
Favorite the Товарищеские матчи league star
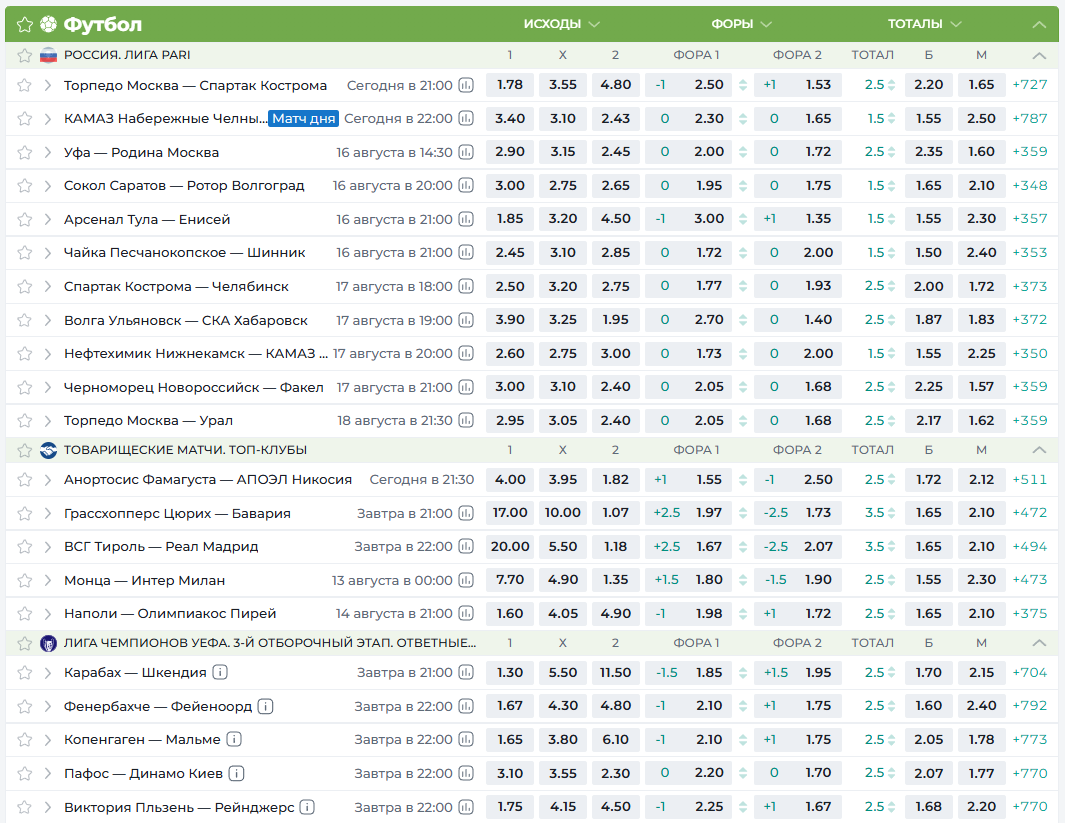click(x=24, y=450)
